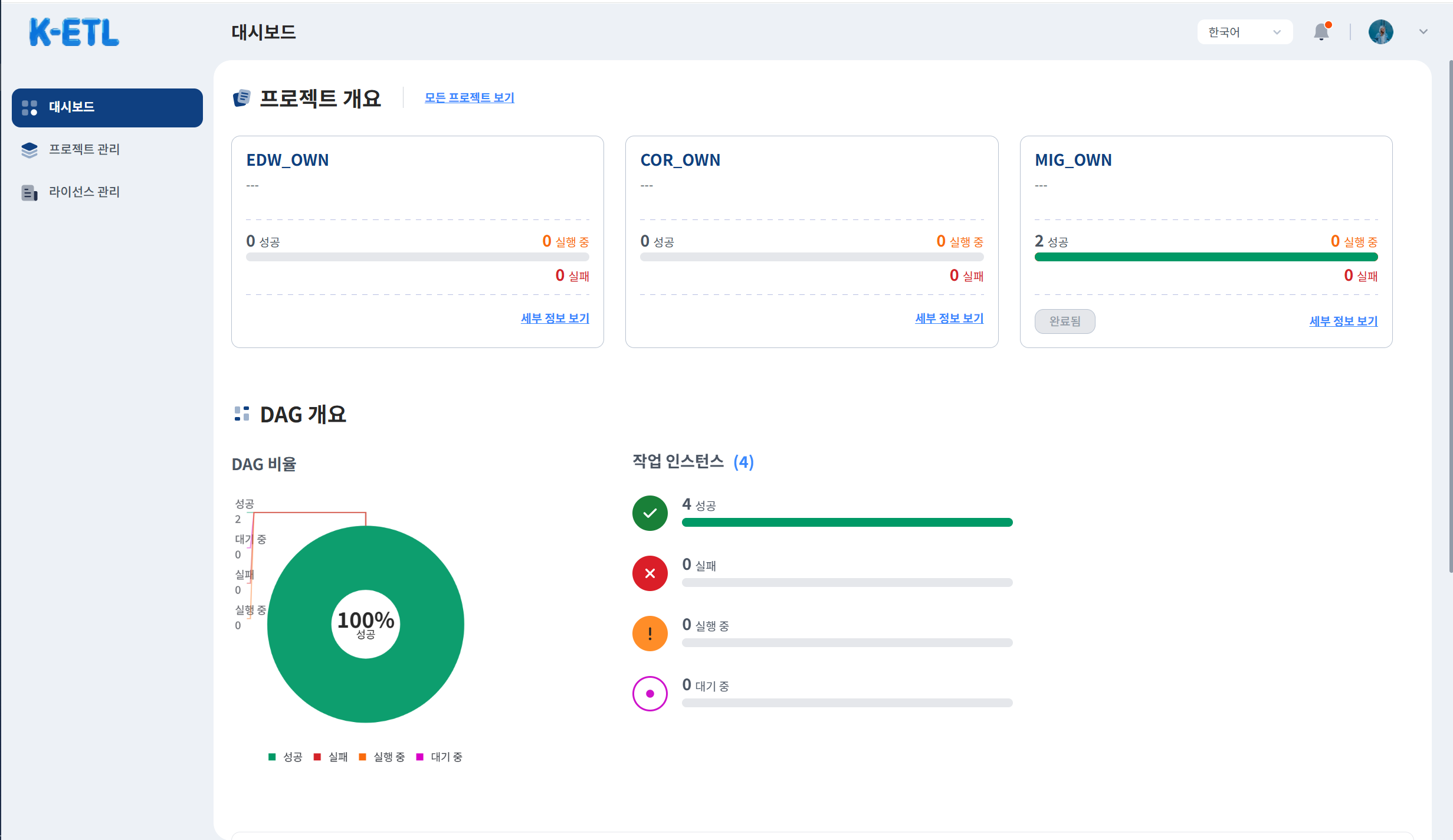Click the 4 성공 instance progress bar
Screen dimensions: 1453x840
pos(847,523)
